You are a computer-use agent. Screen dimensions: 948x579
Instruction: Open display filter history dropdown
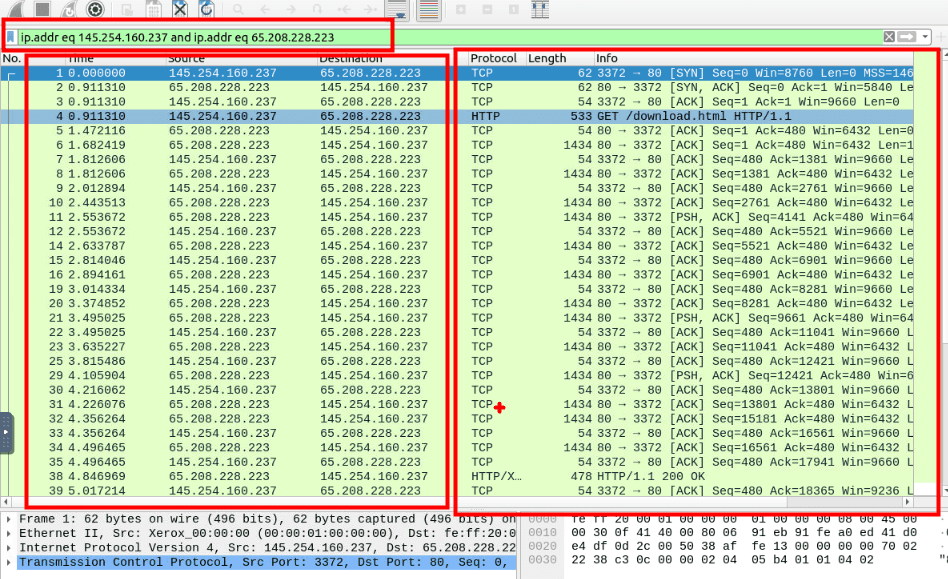[926, 37]
